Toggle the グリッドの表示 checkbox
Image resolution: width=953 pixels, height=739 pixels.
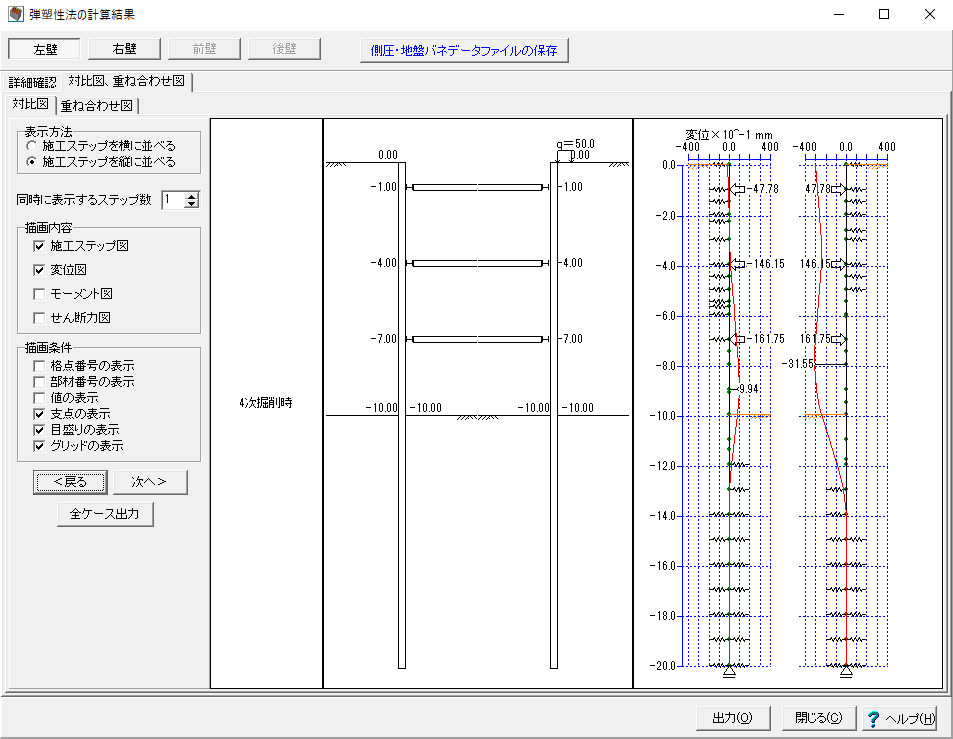coord(39,446)
